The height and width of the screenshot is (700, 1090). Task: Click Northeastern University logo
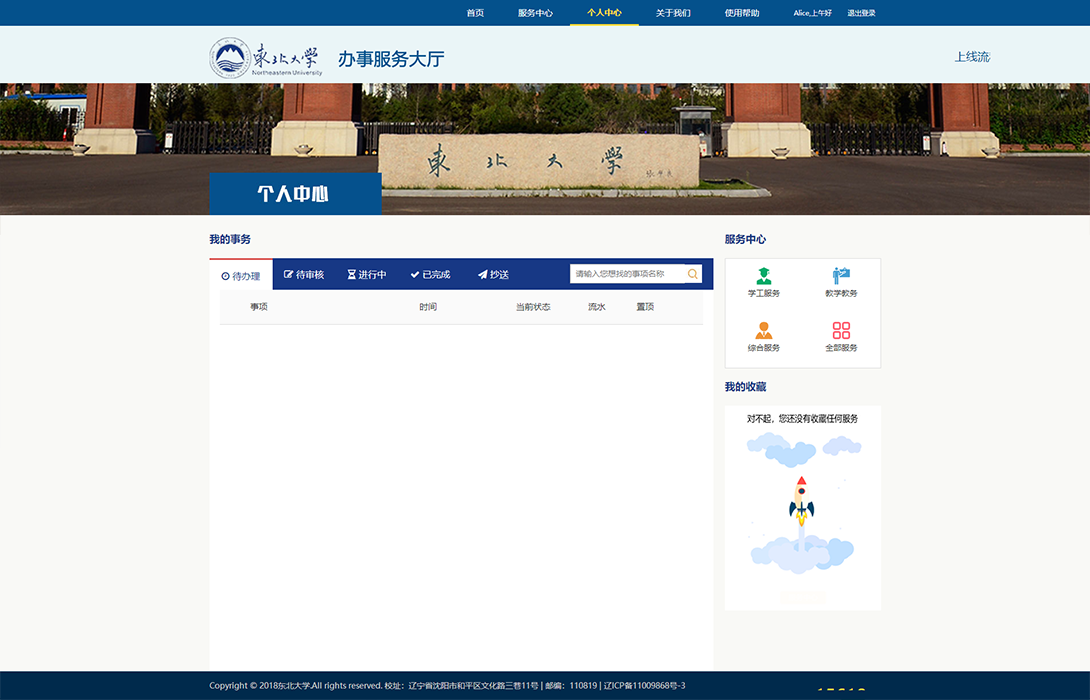(266, 58)
